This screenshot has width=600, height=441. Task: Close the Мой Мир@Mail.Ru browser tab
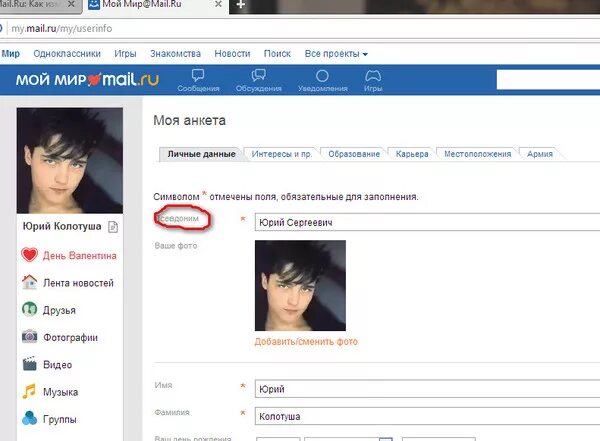[x=218, y=4]
